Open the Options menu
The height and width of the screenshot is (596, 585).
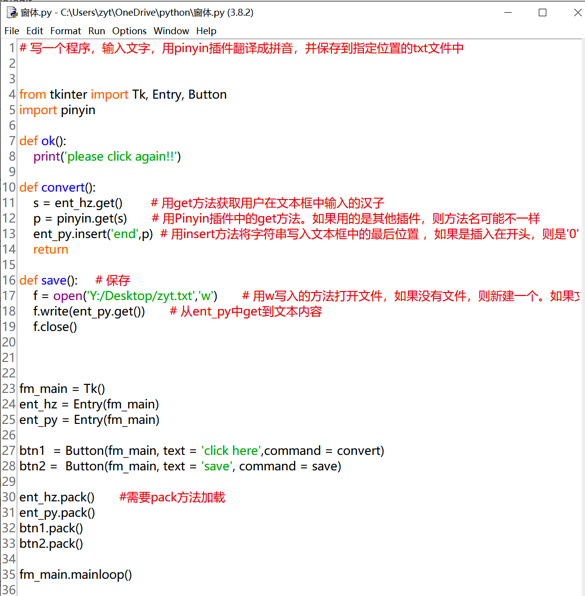(129, 31)
